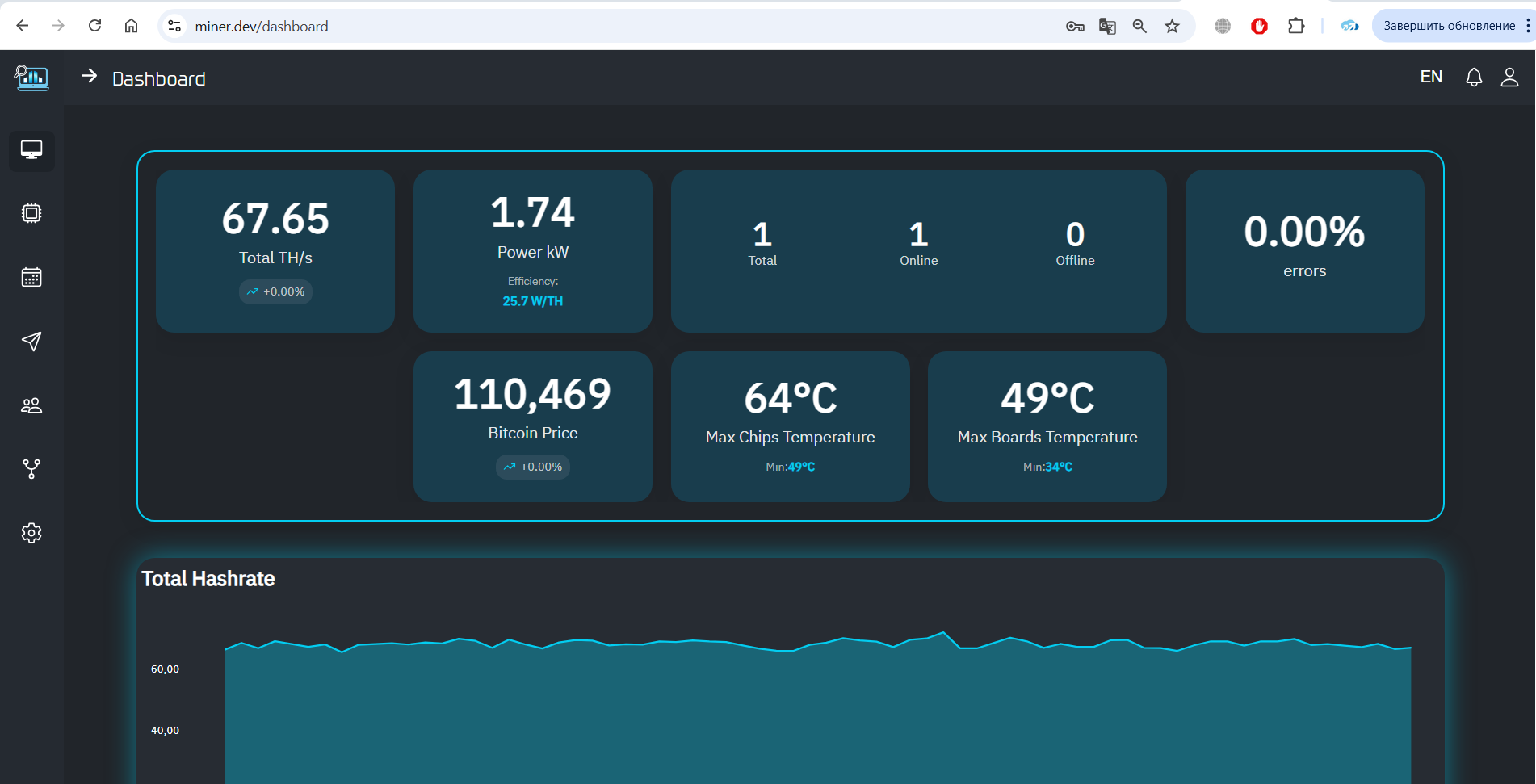Click the branch fork sidebar icon
1536x784 pixels.
pyautogui.click(x=31, y=469)
